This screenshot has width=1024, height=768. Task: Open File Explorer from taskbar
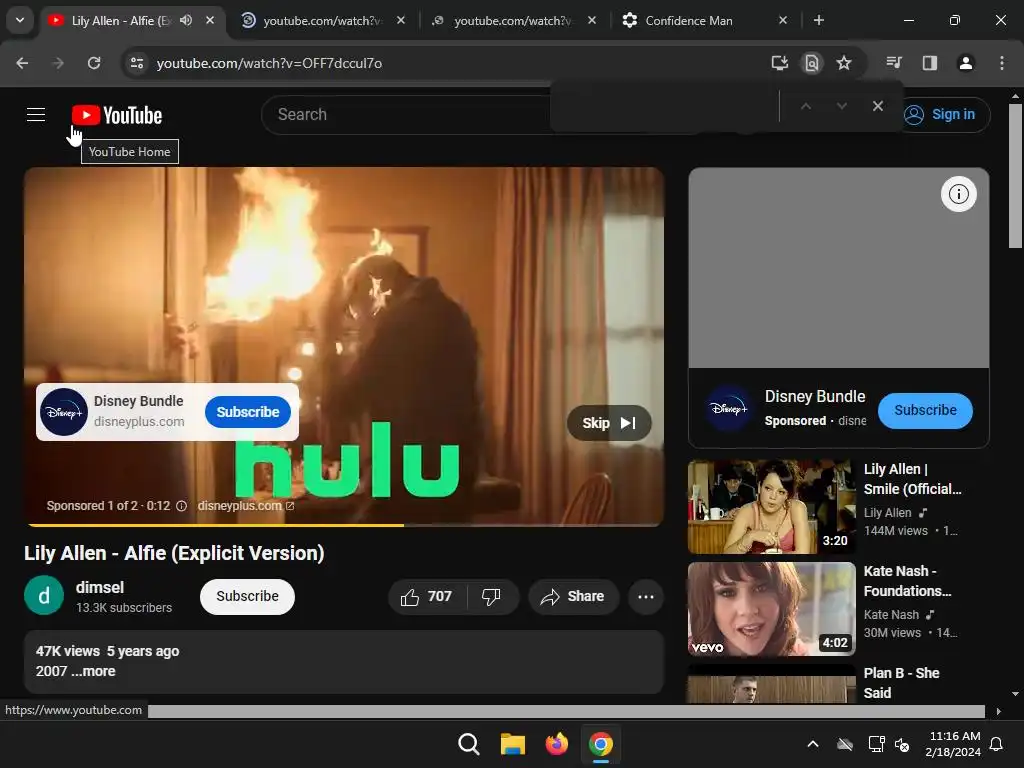[x=513, y=744]
